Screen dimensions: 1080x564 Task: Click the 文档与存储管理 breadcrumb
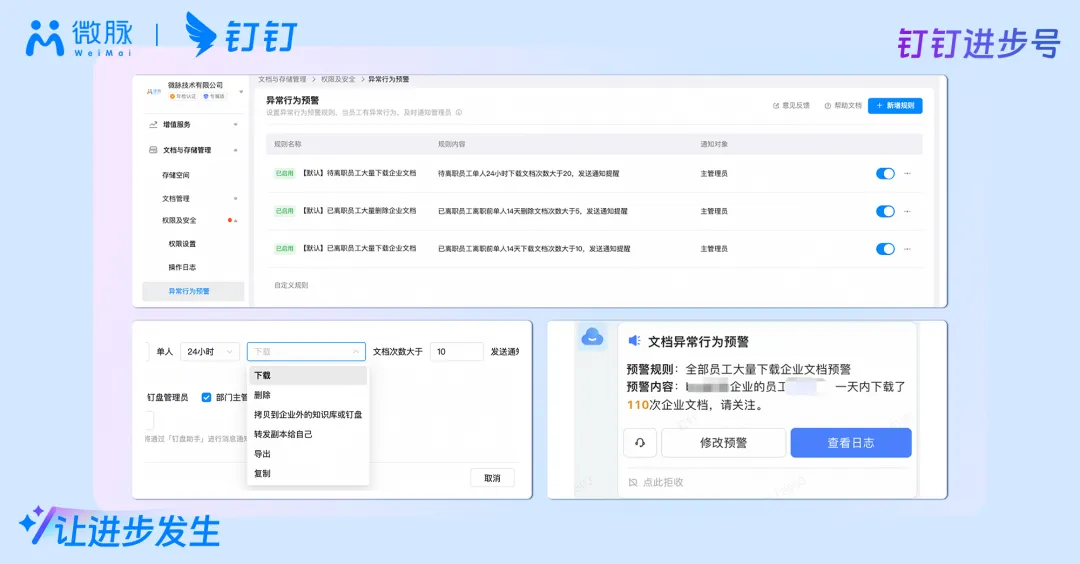(282, 79)
